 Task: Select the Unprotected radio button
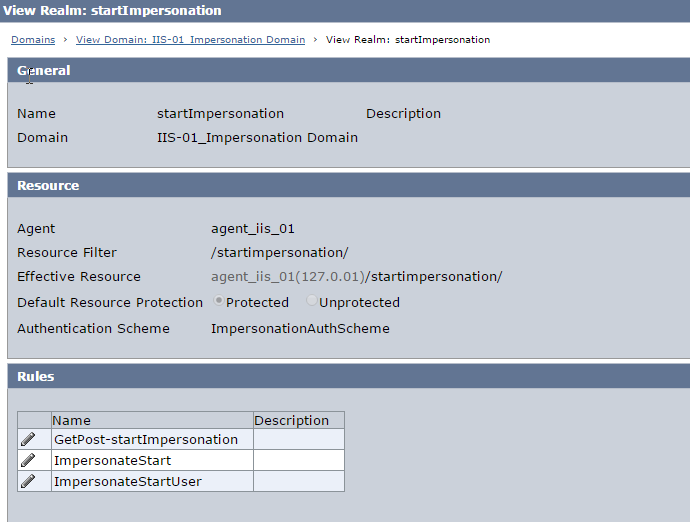[311, 301]
